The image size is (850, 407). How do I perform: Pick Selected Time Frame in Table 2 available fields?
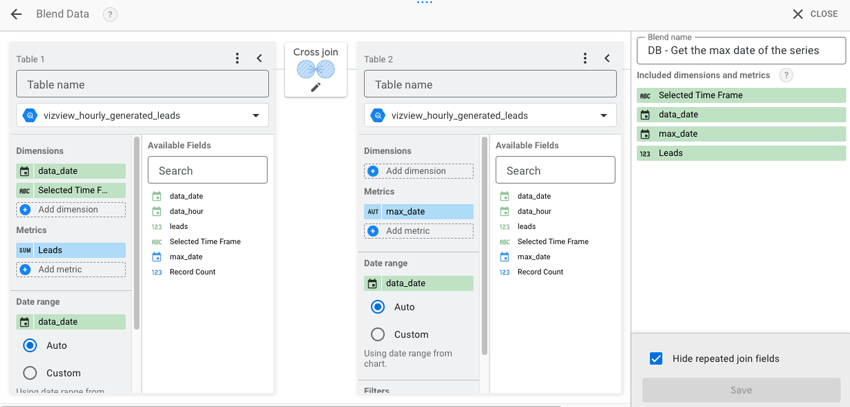(x=555, y=242)
